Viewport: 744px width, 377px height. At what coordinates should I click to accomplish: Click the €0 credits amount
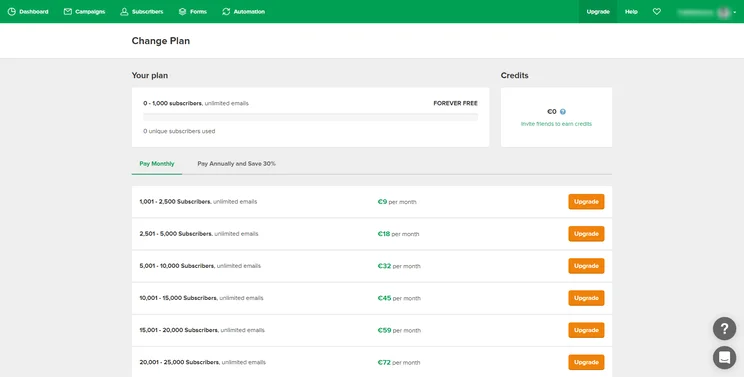coord(551,112)
